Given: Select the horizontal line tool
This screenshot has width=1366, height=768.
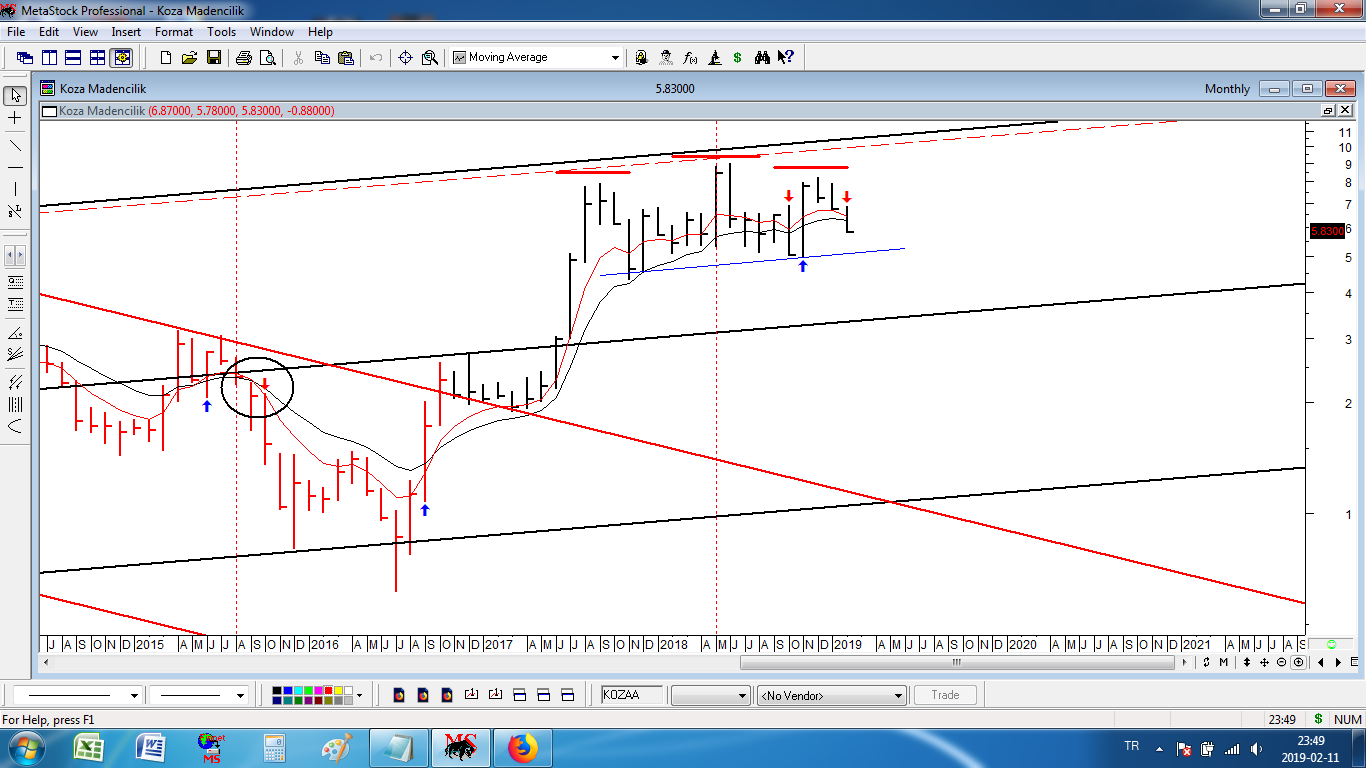Looking at the screenshot, I should 15,167.
